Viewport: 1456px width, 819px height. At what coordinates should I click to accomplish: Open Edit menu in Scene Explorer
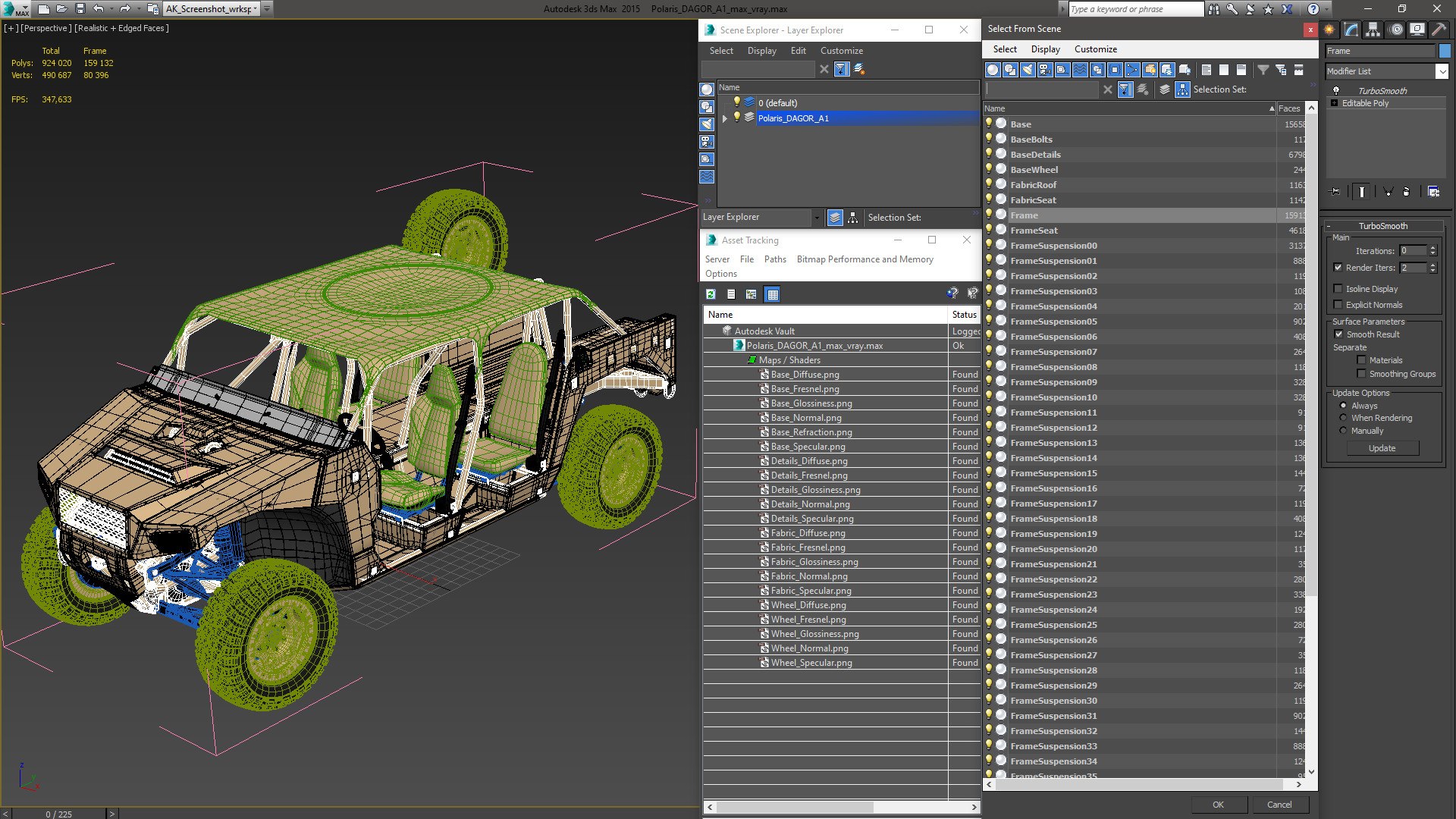(x=799, y=51)
